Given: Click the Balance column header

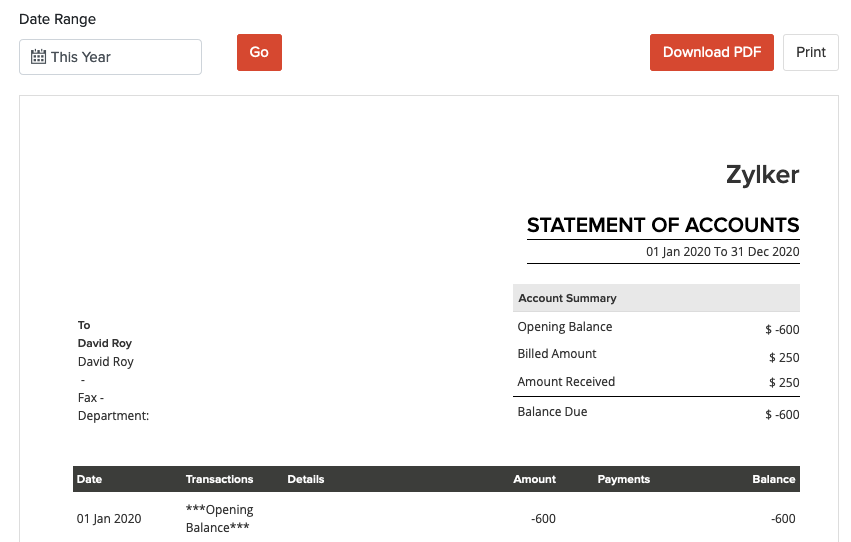Looking at the screenshot, I should tap(773, 479).
